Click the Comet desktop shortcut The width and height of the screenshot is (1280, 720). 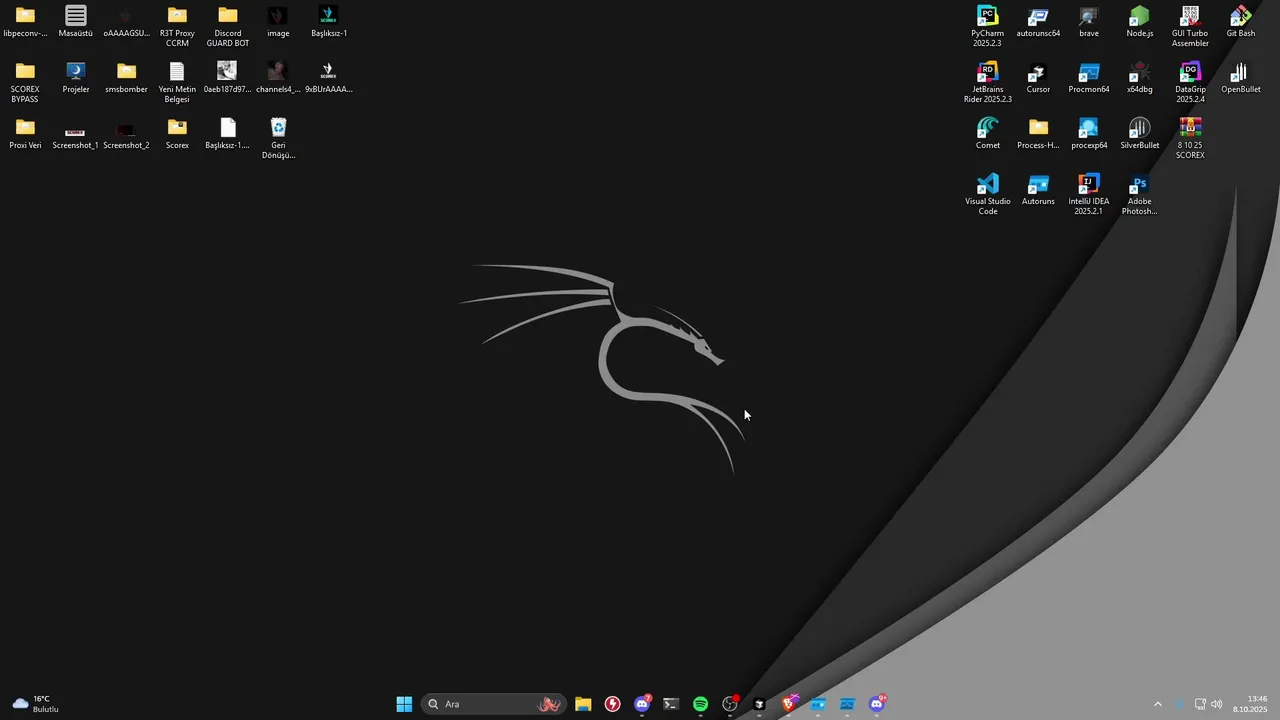tap(987, 134)
